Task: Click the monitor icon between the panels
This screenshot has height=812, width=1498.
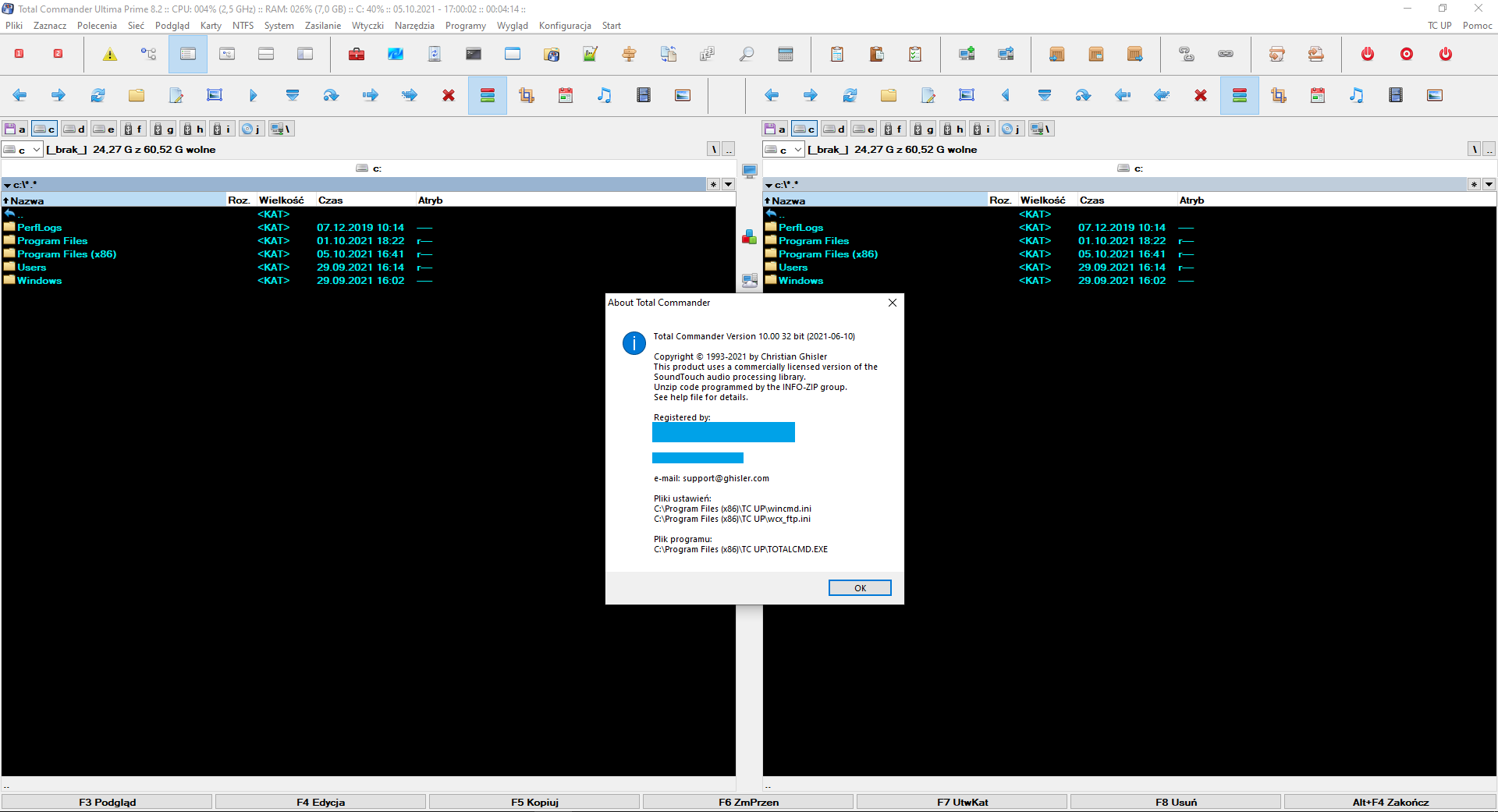Action: 750,171
